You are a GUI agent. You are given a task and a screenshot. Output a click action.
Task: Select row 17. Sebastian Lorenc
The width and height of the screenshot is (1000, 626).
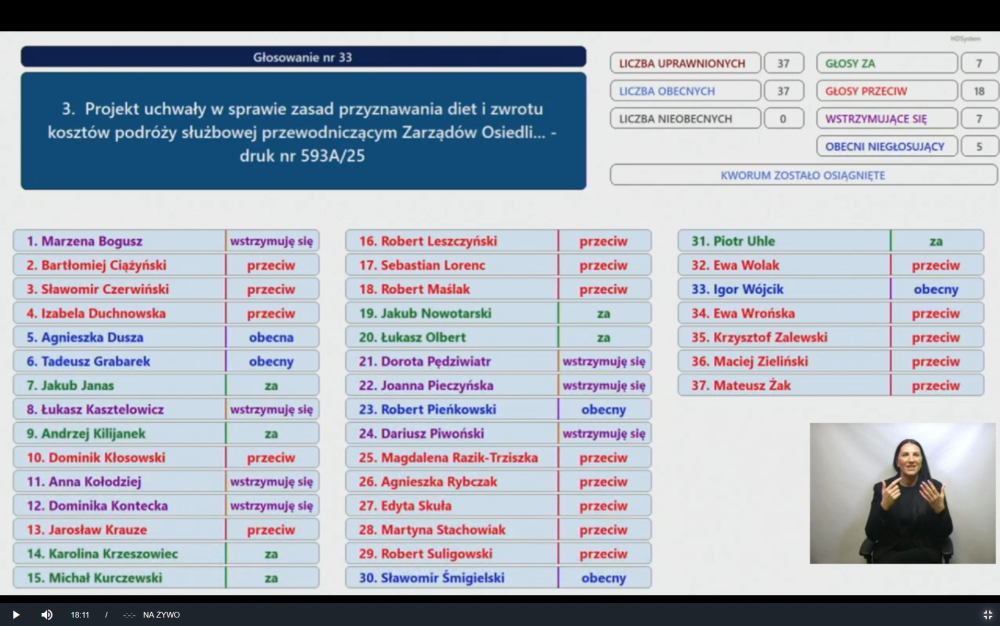pyautogui.click(x=498, y=265)
